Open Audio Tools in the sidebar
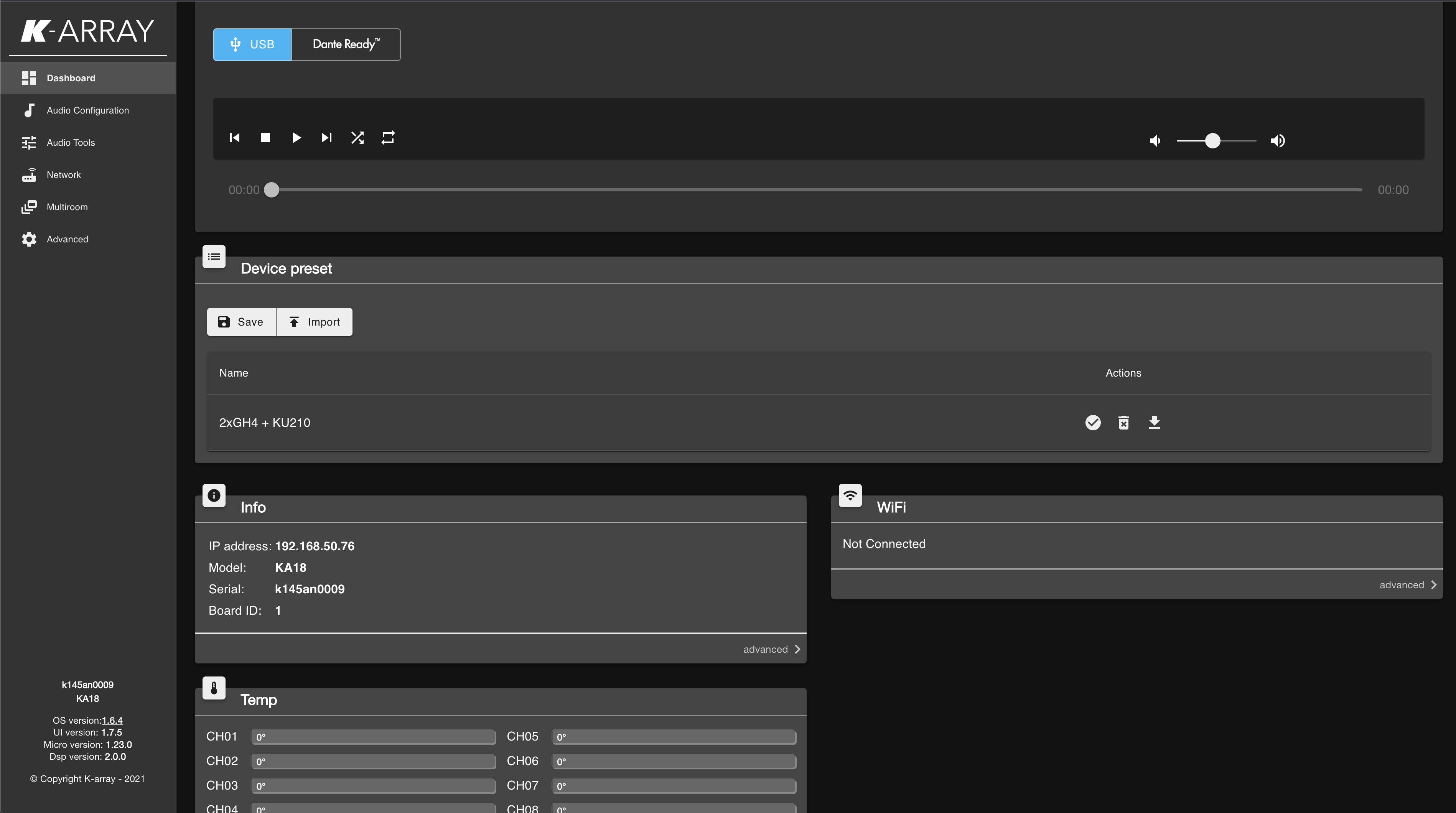This screenshot has width=1456, height=813. tap(88, 142)
